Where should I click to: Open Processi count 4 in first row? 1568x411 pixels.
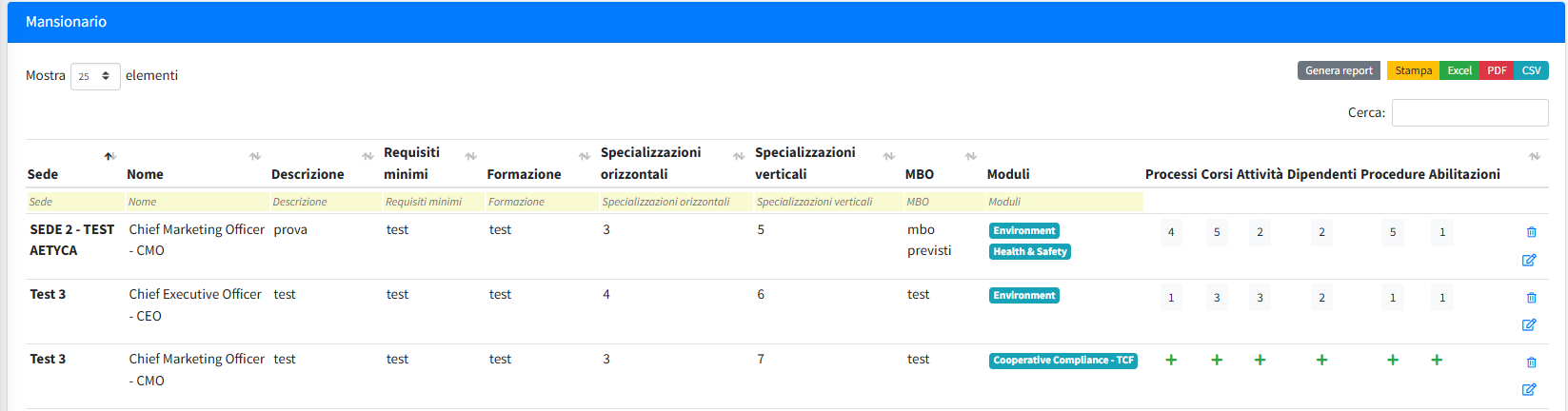[x=1171, y=232]
